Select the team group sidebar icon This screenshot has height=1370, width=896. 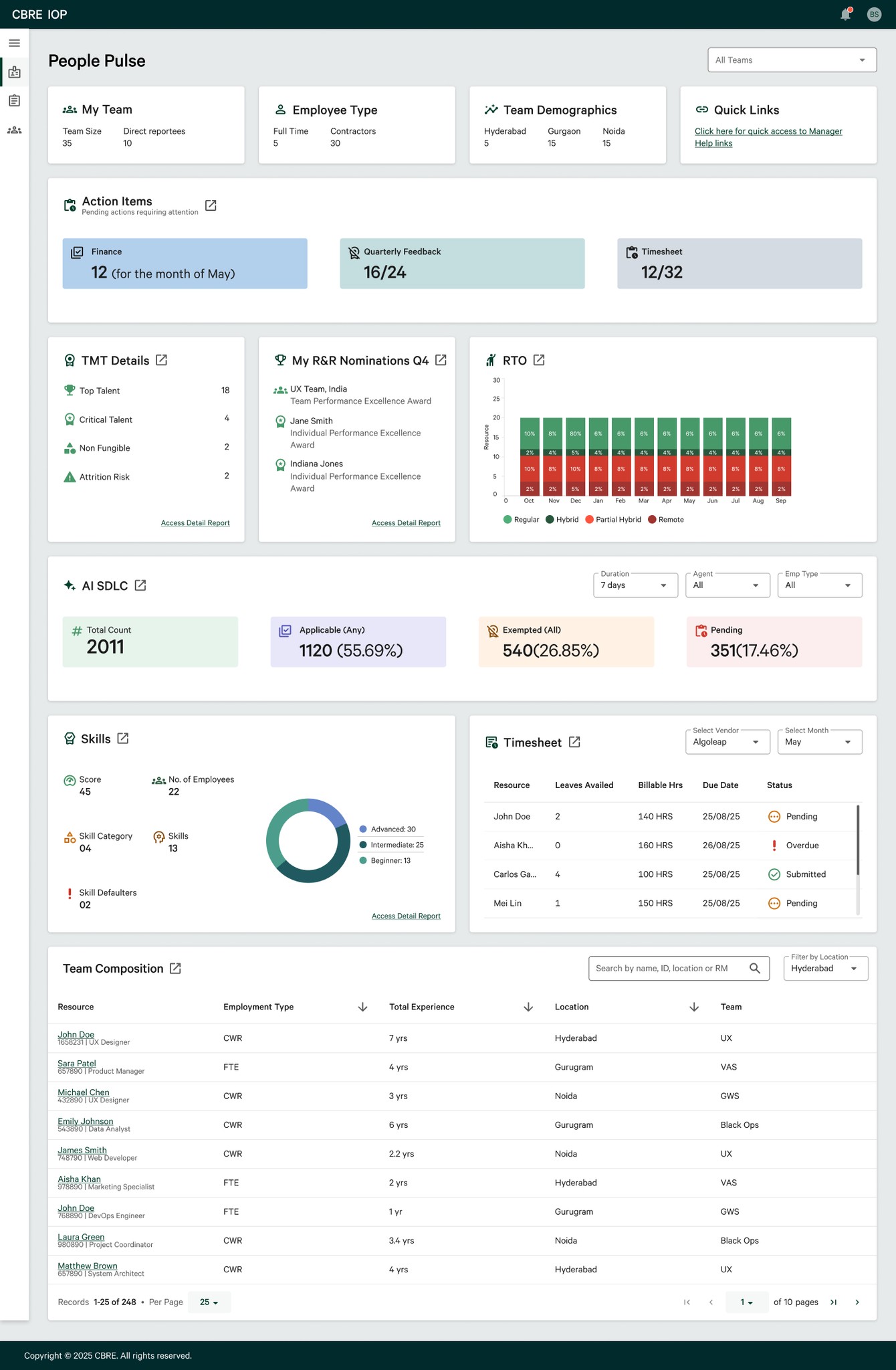14,130
